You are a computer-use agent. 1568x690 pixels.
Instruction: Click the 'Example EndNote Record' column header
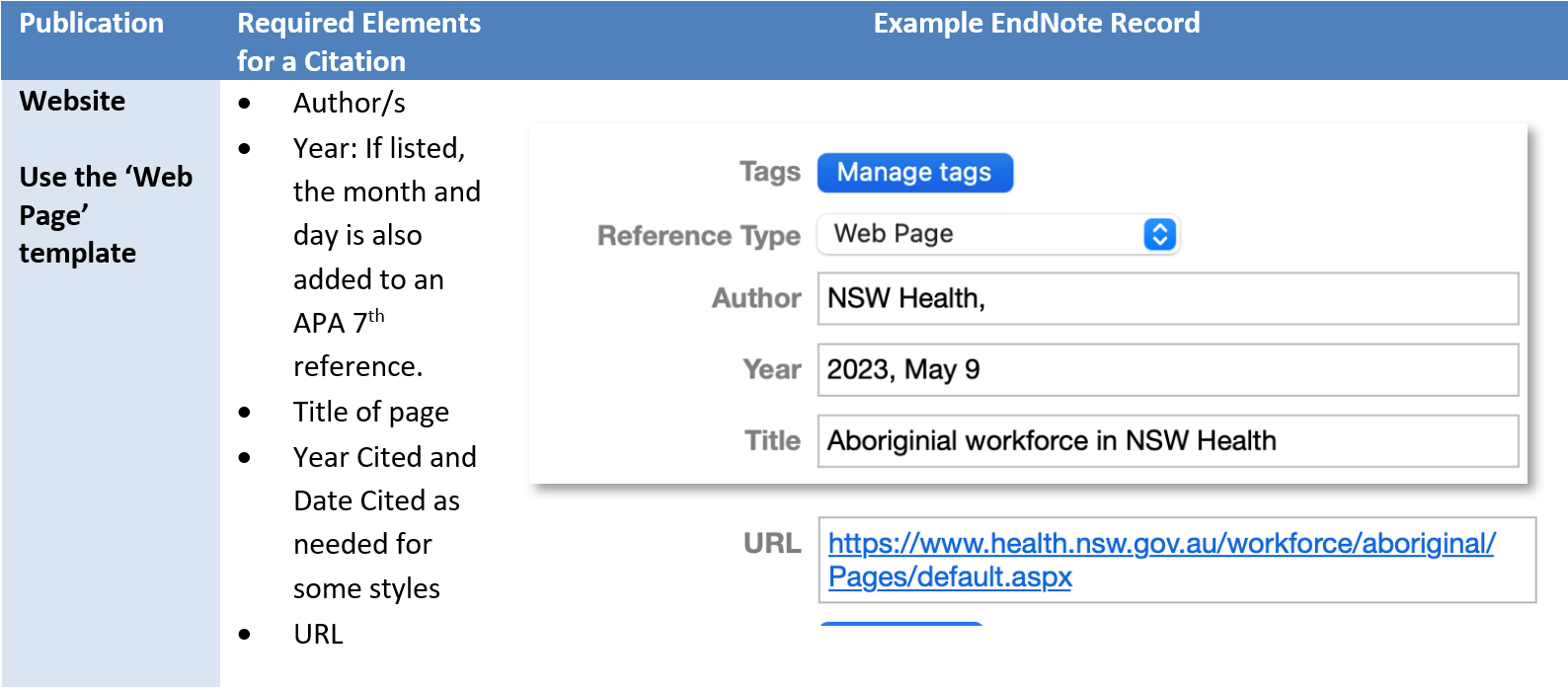click(x=1037, y=23)
